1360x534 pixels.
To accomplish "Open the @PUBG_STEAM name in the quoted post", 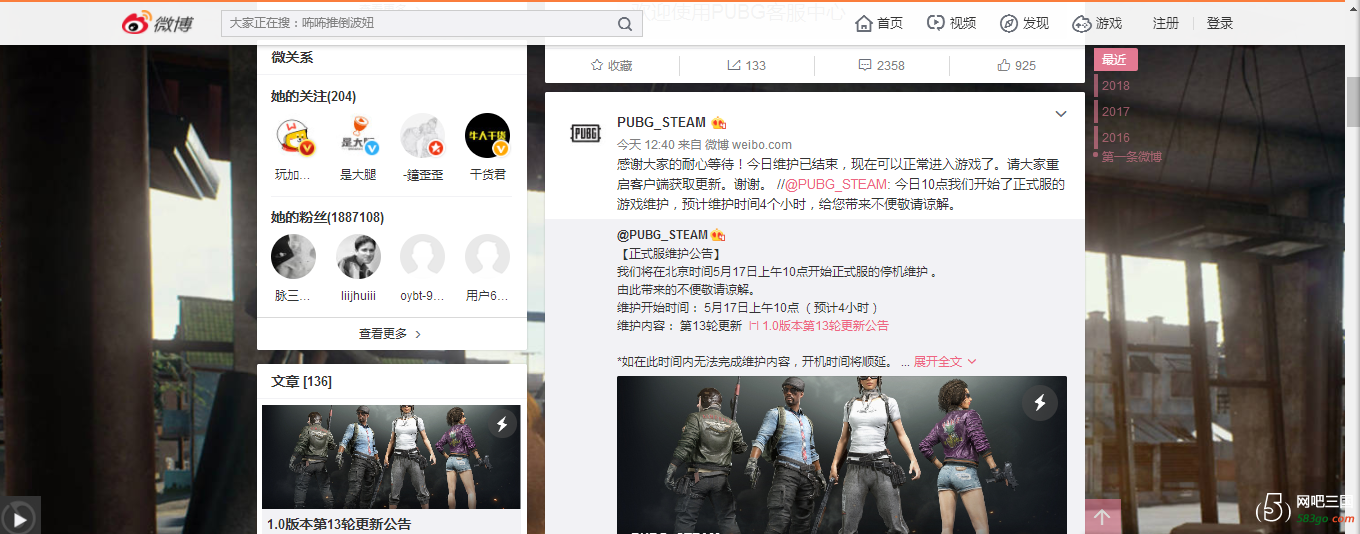I will 662,235.
